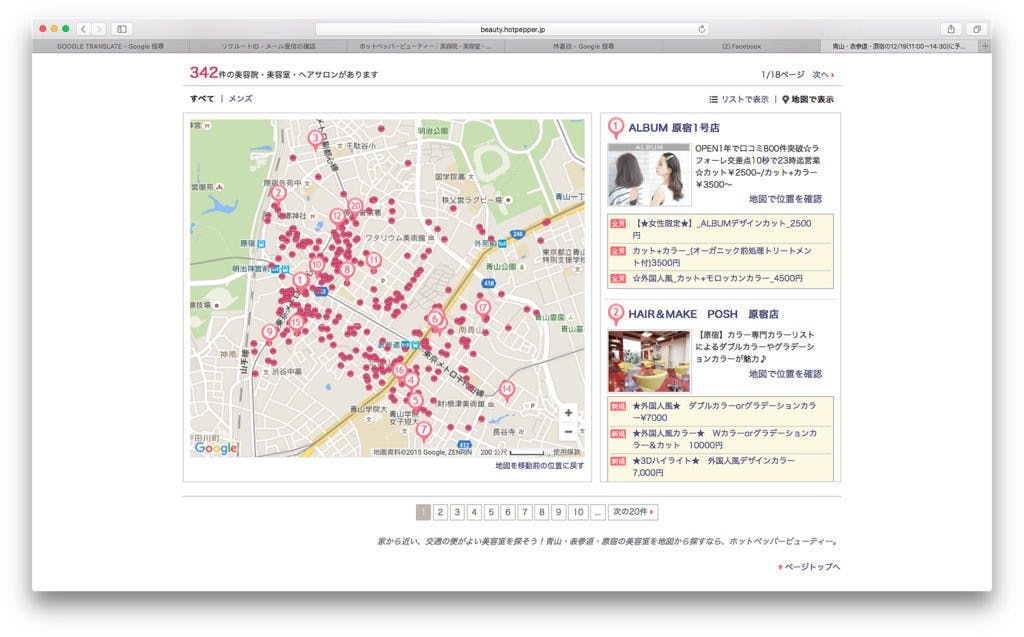Go to pagination page 9
This screenshot has width=1024, height=637.
pyautogui.click(x=558, y=512)
